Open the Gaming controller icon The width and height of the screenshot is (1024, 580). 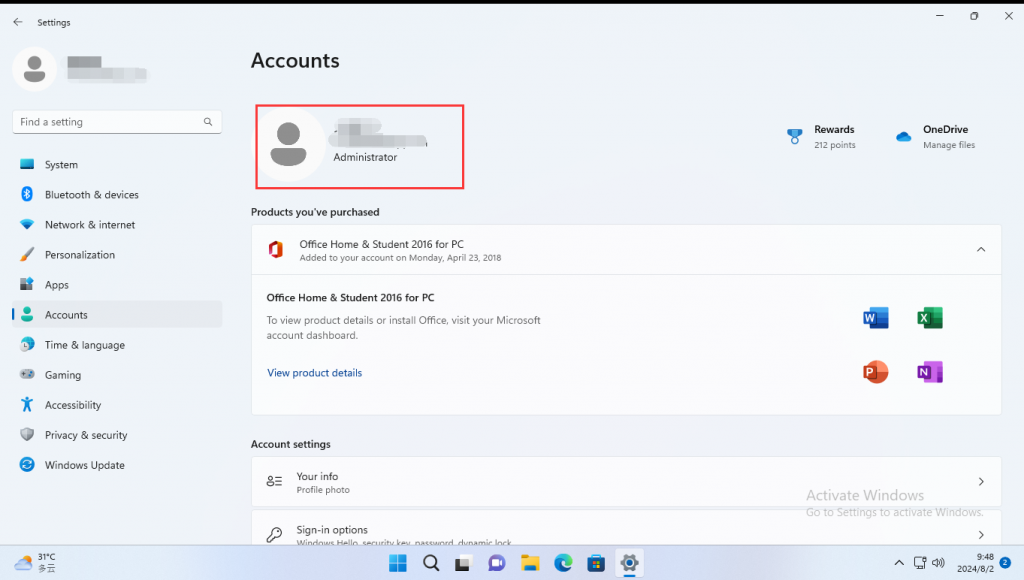[x=27, y=374]
